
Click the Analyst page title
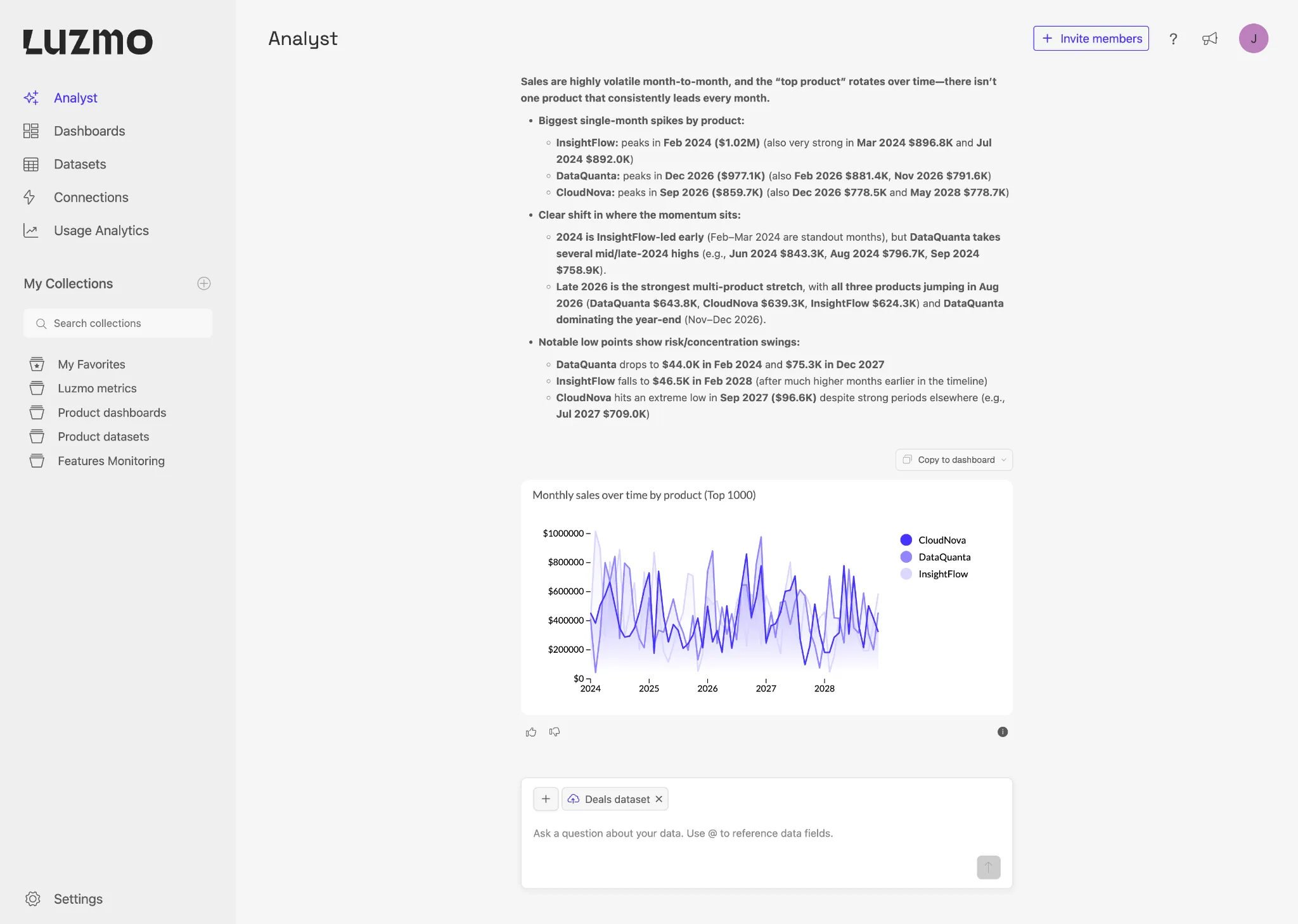[303, 39]
